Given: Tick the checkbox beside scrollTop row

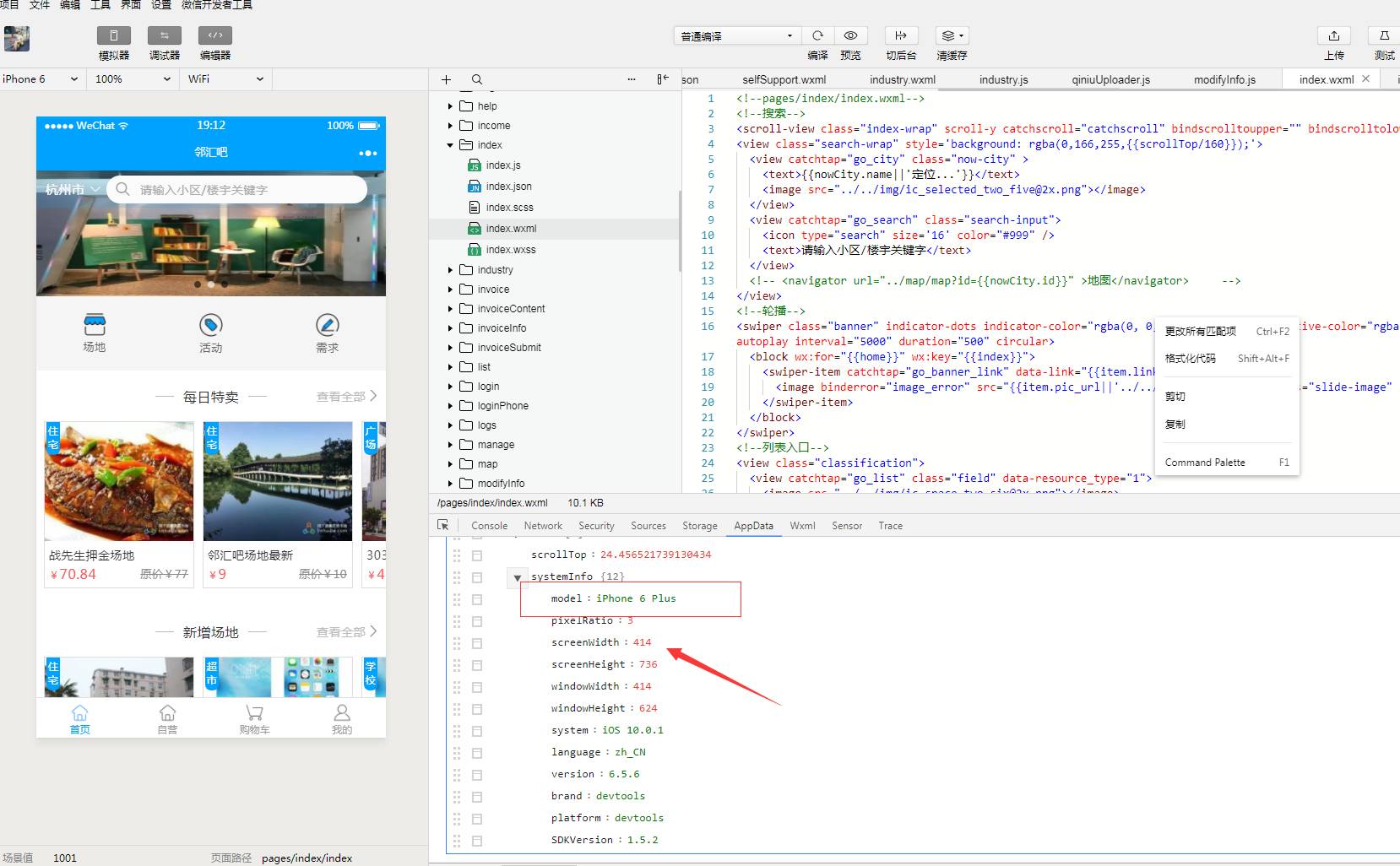Looking at the screenshot, I should tap(476, 555).
